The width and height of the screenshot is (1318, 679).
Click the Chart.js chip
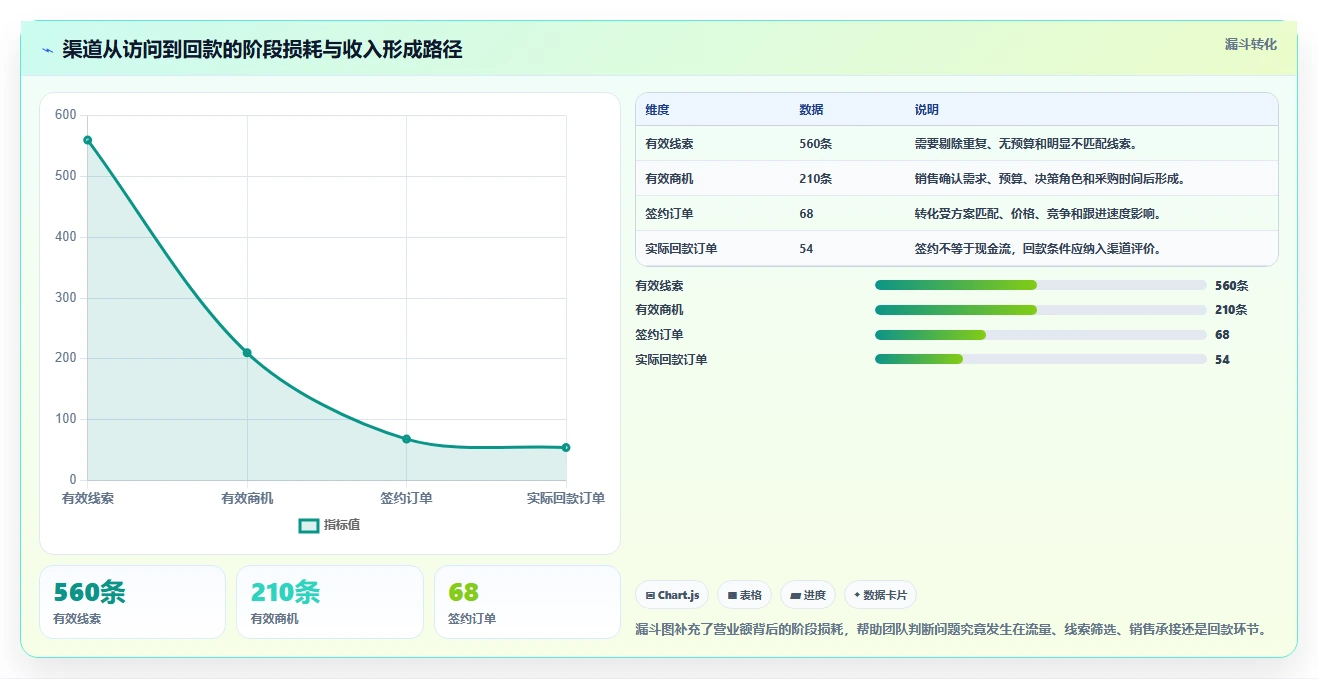tap(672, 595)
